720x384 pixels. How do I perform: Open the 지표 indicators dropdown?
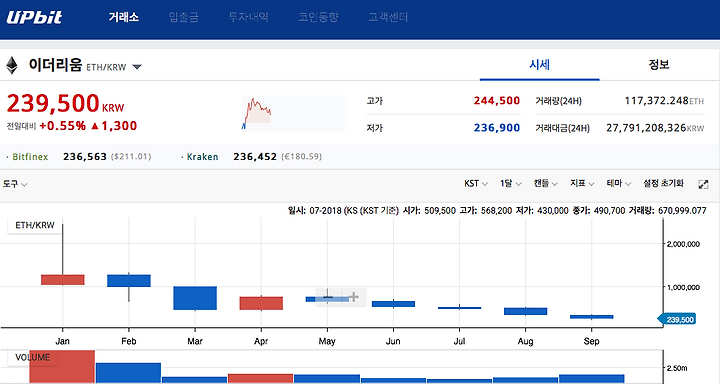point(582,184)
